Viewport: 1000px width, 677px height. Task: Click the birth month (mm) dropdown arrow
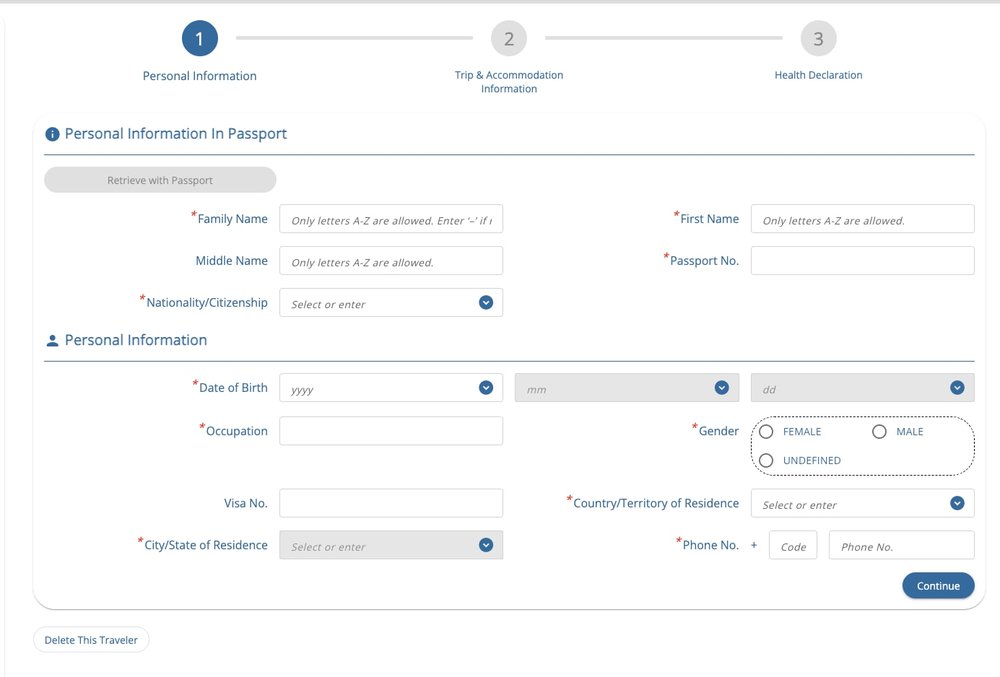tap(721, 388)
